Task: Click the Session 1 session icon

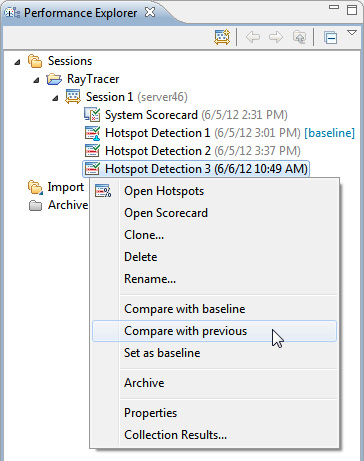Action: click(73, 97)
